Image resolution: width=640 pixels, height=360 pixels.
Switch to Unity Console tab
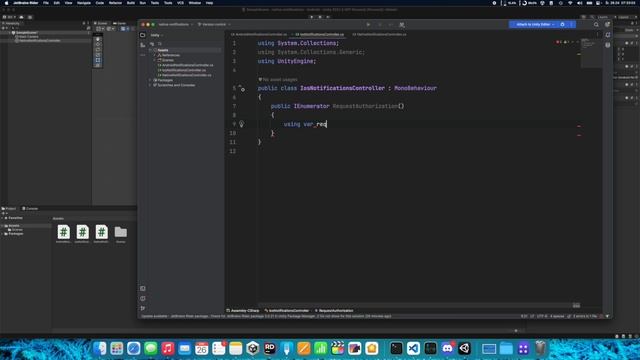(x=30, y=209)
